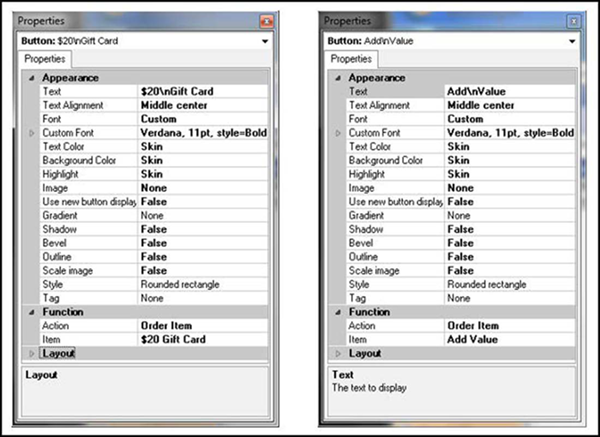Collapse Appearance section in Add Value panel
Image resolution: width=600 pixels, height=437 pixels.
point(338,78)
